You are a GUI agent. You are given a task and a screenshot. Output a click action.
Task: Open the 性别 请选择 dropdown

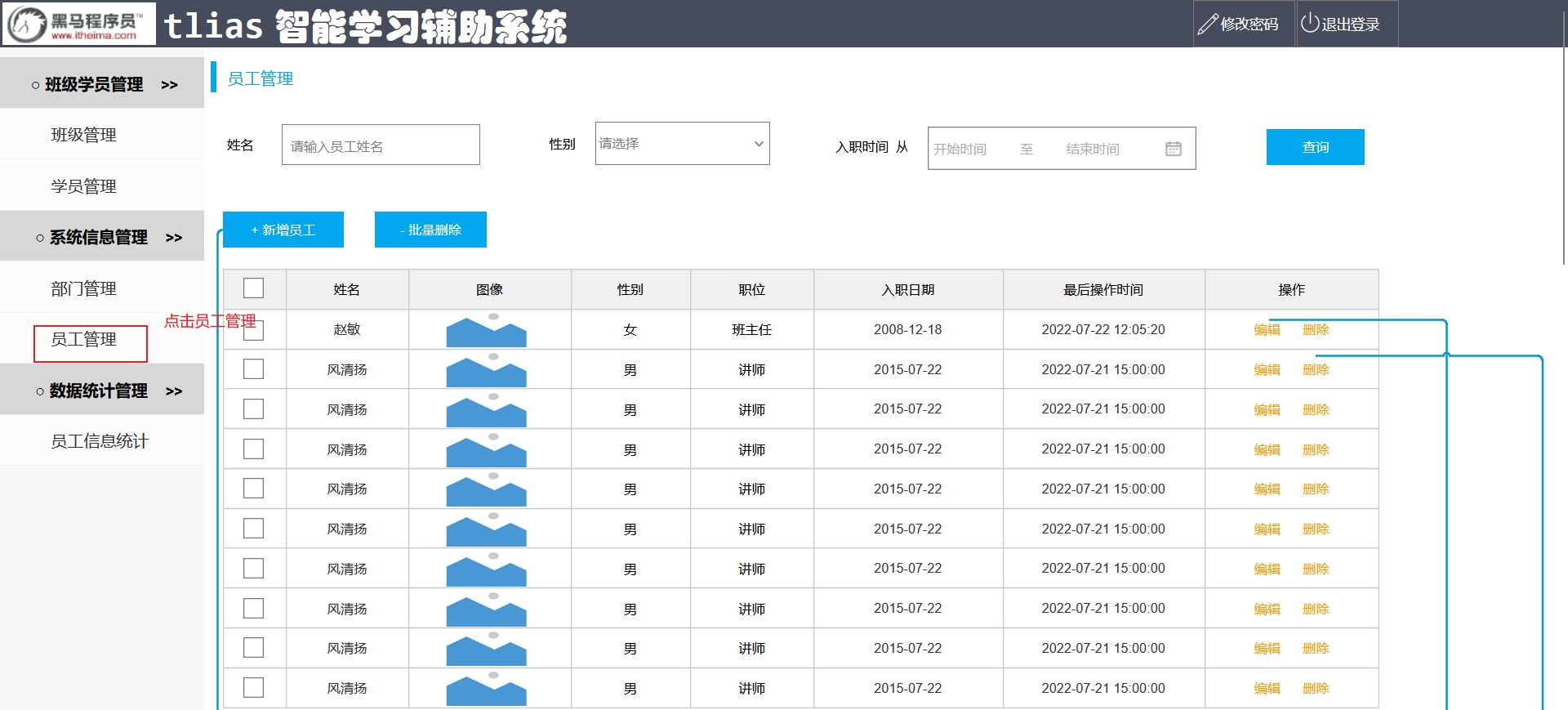point(681,144)
